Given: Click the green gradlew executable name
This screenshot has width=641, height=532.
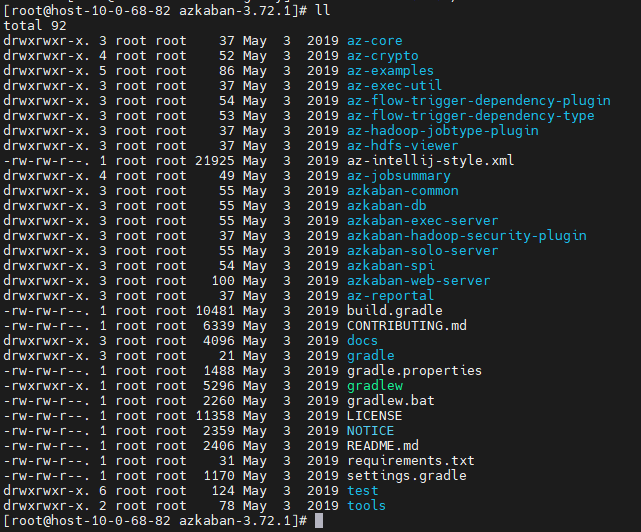Looking at the screenshot, I should tap(375, 386).
